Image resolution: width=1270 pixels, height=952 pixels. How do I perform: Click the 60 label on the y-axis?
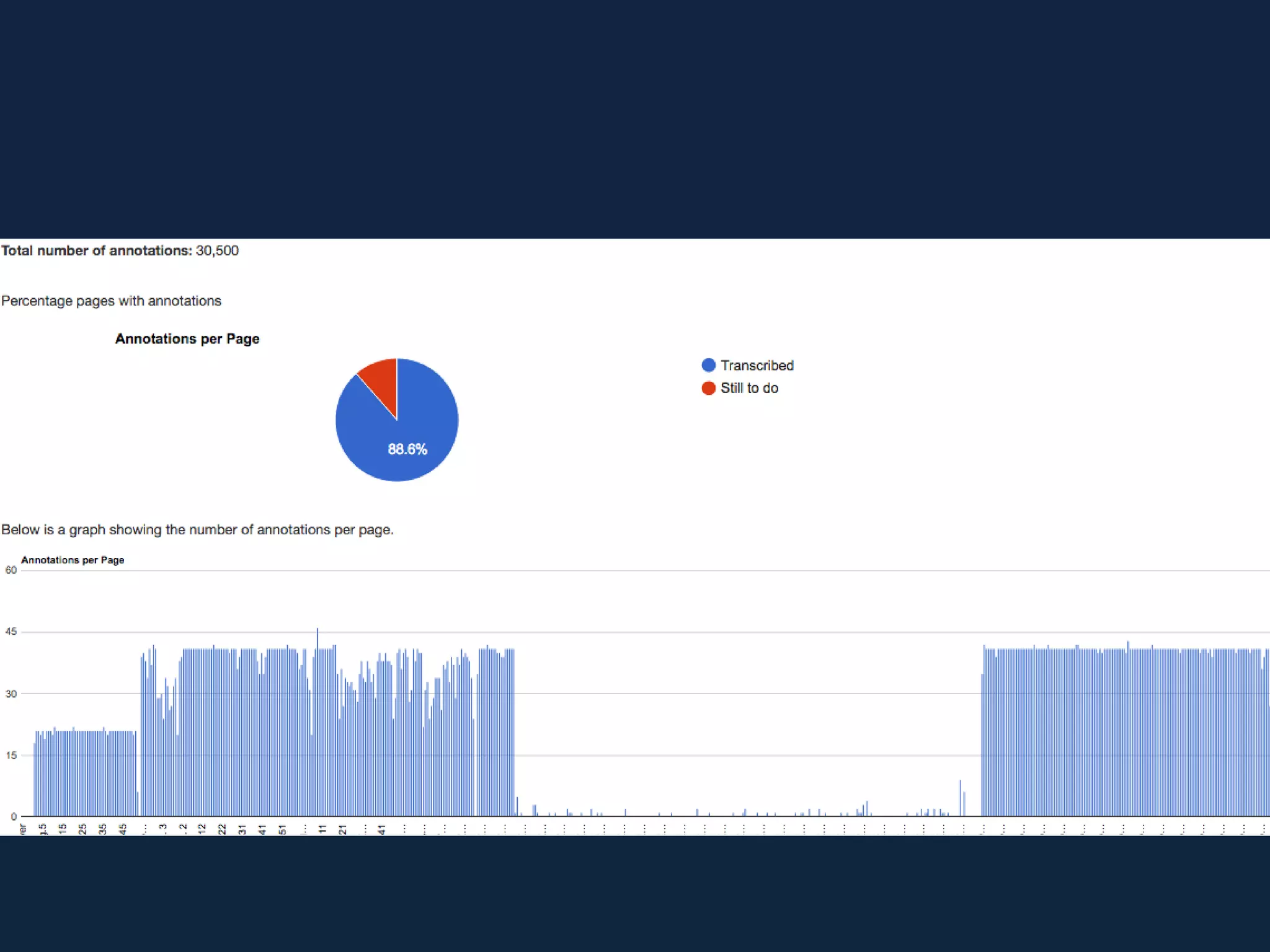(11, 570)
